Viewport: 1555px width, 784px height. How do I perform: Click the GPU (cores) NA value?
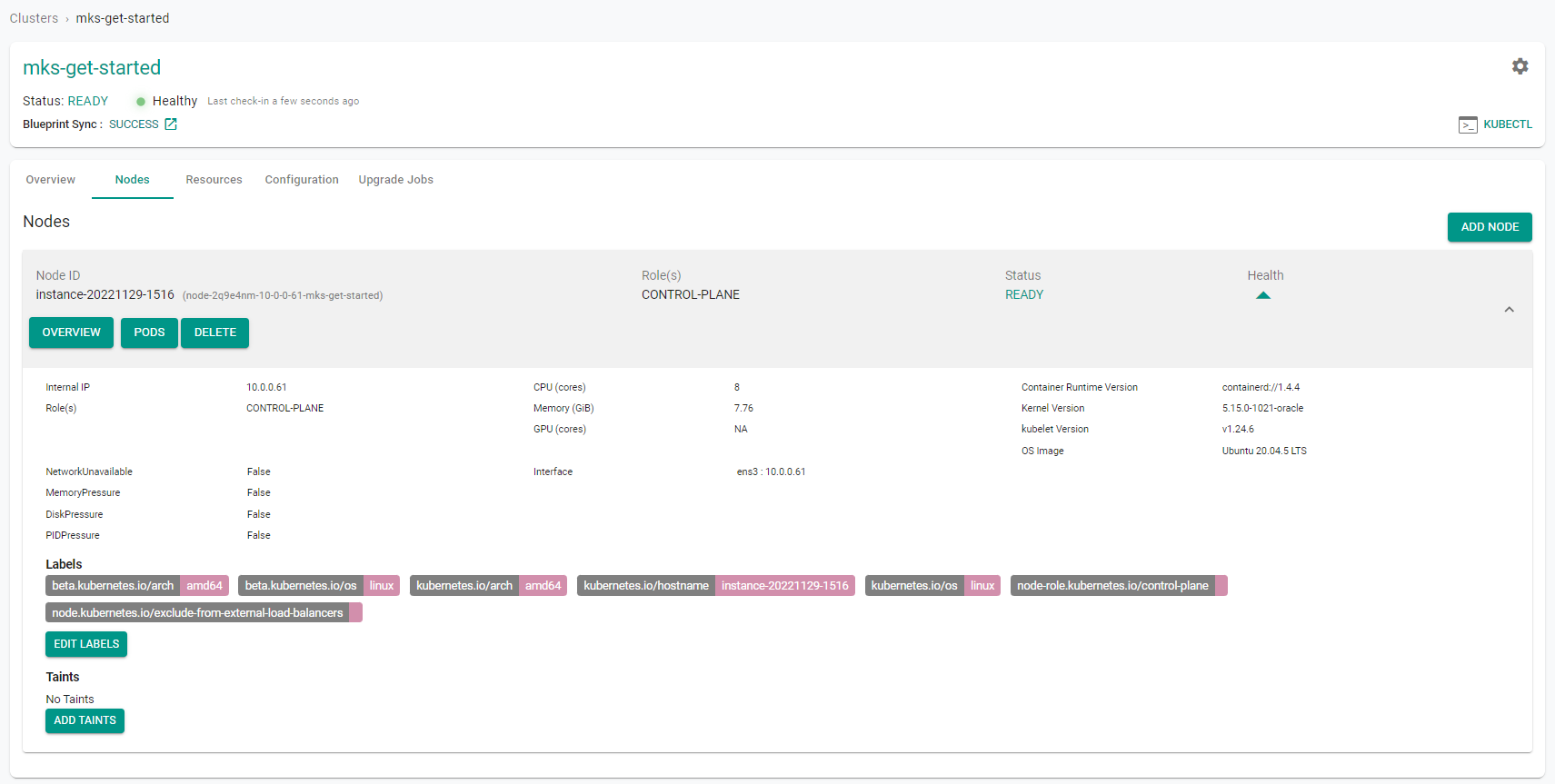pos(741,430)
